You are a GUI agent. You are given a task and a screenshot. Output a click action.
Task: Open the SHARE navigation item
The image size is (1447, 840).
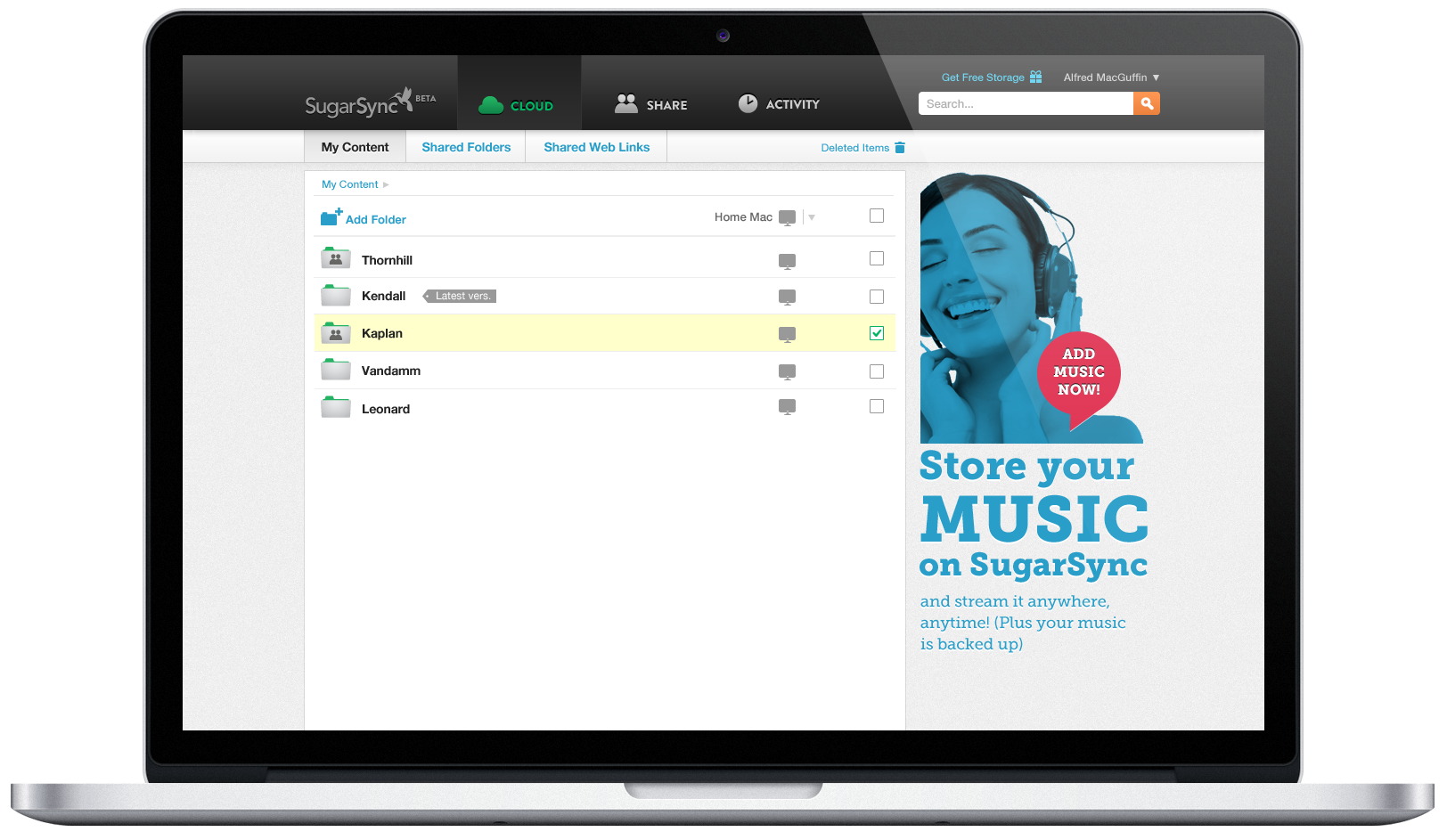coord(650,104)
